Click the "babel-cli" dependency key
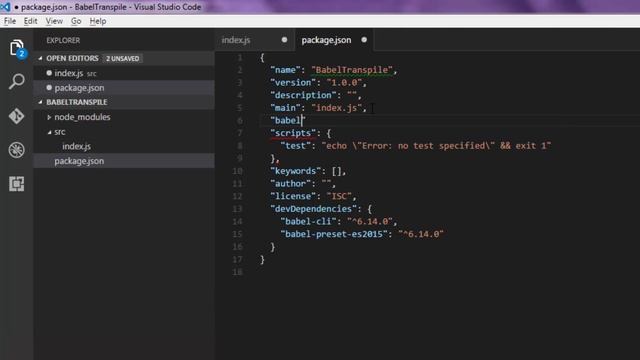The width and height of the screenshot is (640, 360). coord(308,222)
